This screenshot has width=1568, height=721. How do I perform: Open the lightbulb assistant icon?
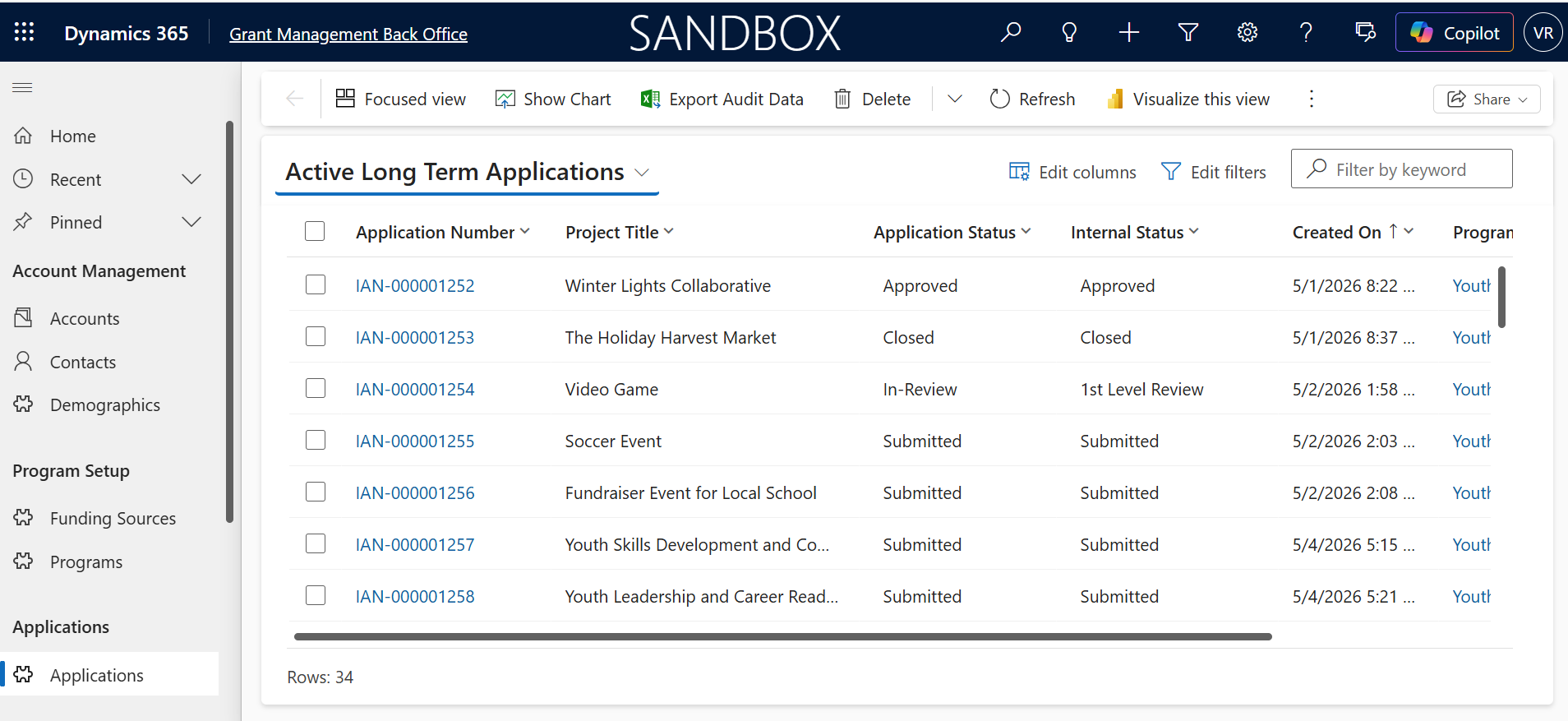pos(1069,32)
